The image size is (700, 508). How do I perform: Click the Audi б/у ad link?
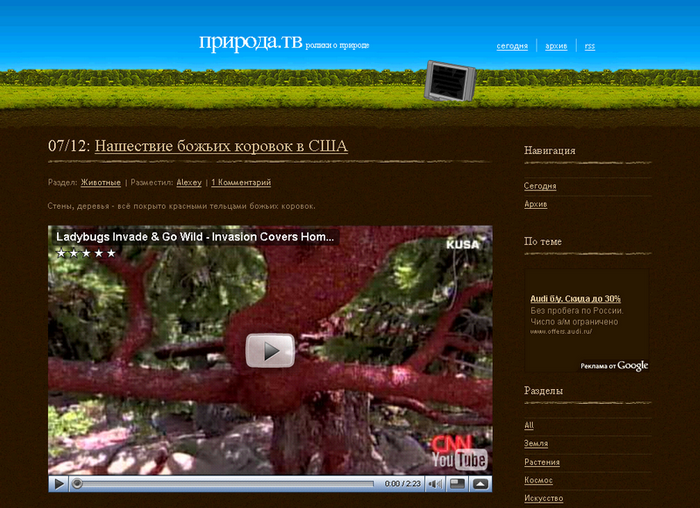(x=575, y=298)
